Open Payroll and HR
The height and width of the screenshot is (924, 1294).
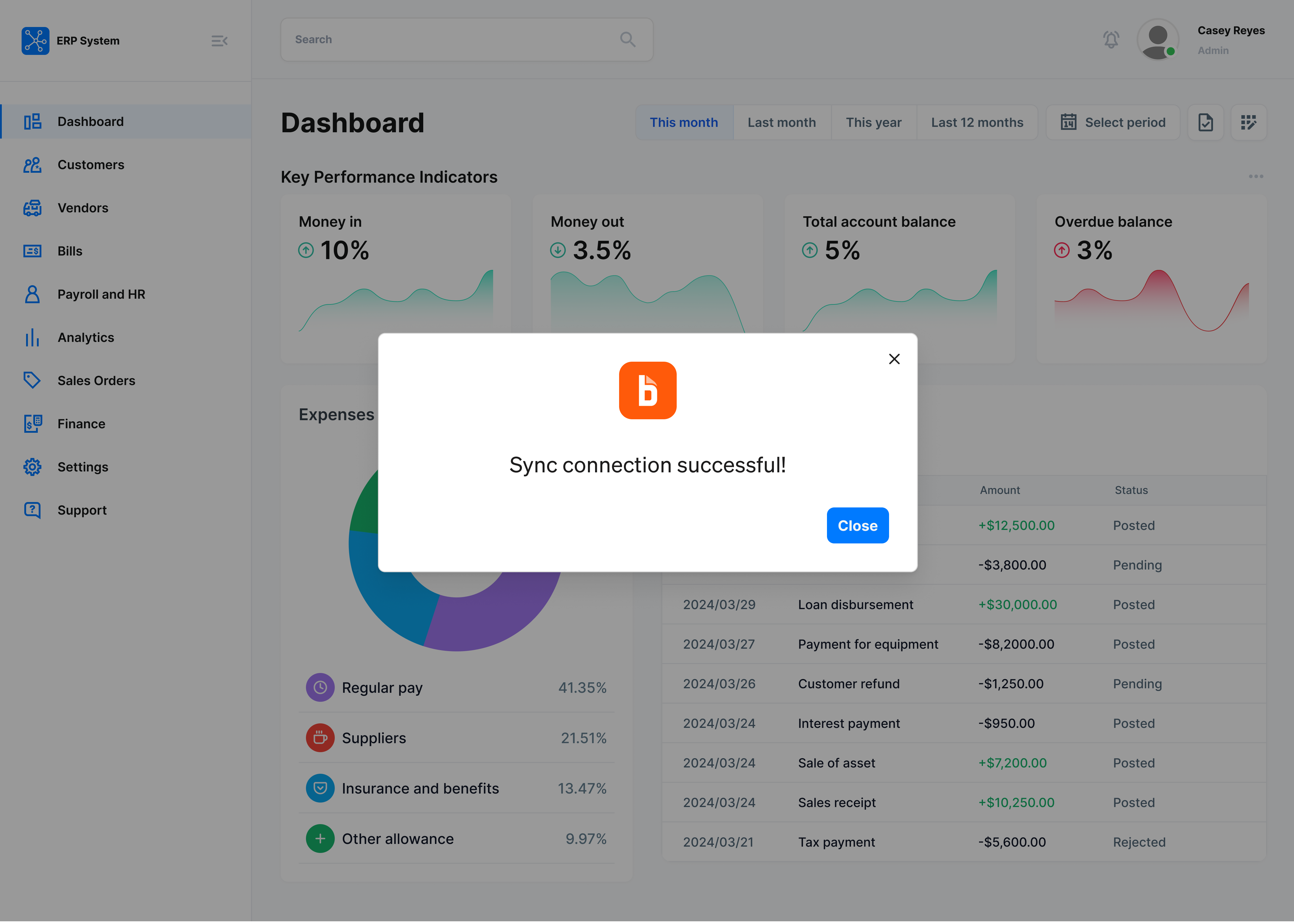click(101, 294)
